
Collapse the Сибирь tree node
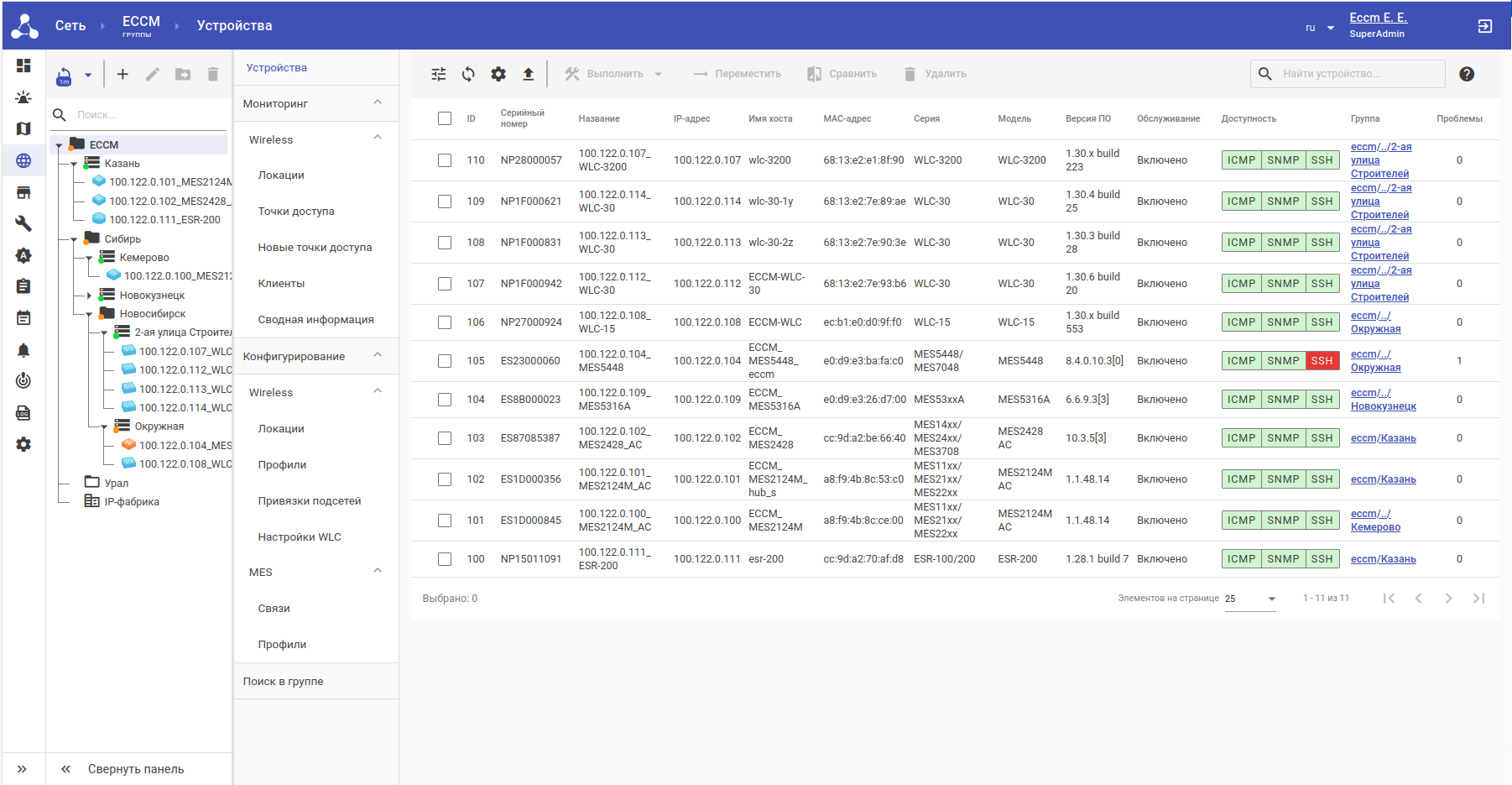74,239
